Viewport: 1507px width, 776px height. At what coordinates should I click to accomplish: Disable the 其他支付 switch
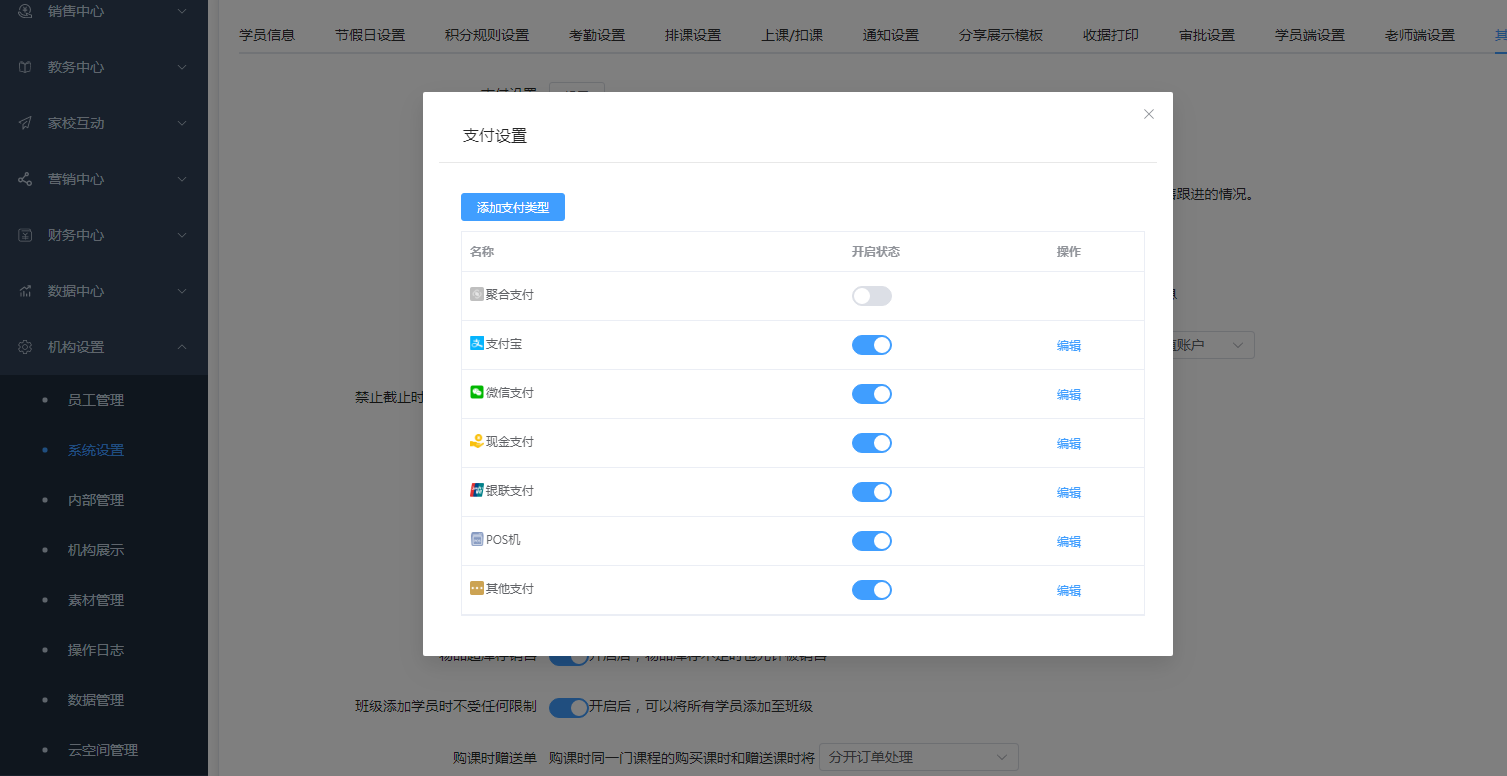(872, 590)
